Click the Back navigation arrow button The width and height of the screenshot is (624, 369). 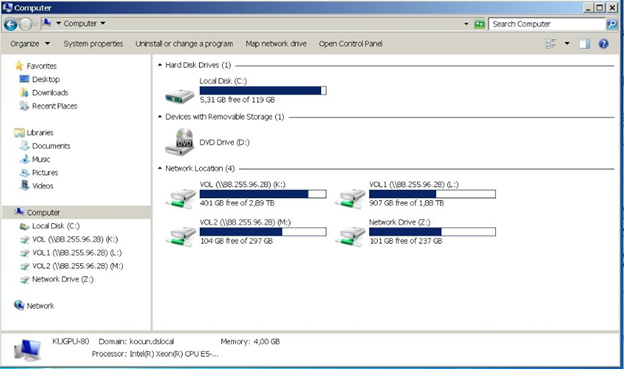(x=11, y=24)
